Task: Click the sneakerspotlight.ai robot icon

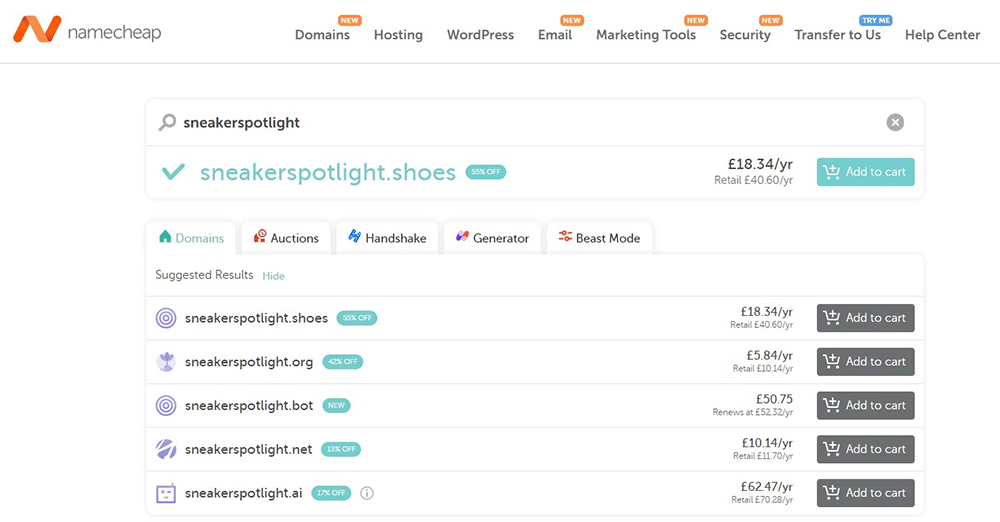Action: (166, 493)
